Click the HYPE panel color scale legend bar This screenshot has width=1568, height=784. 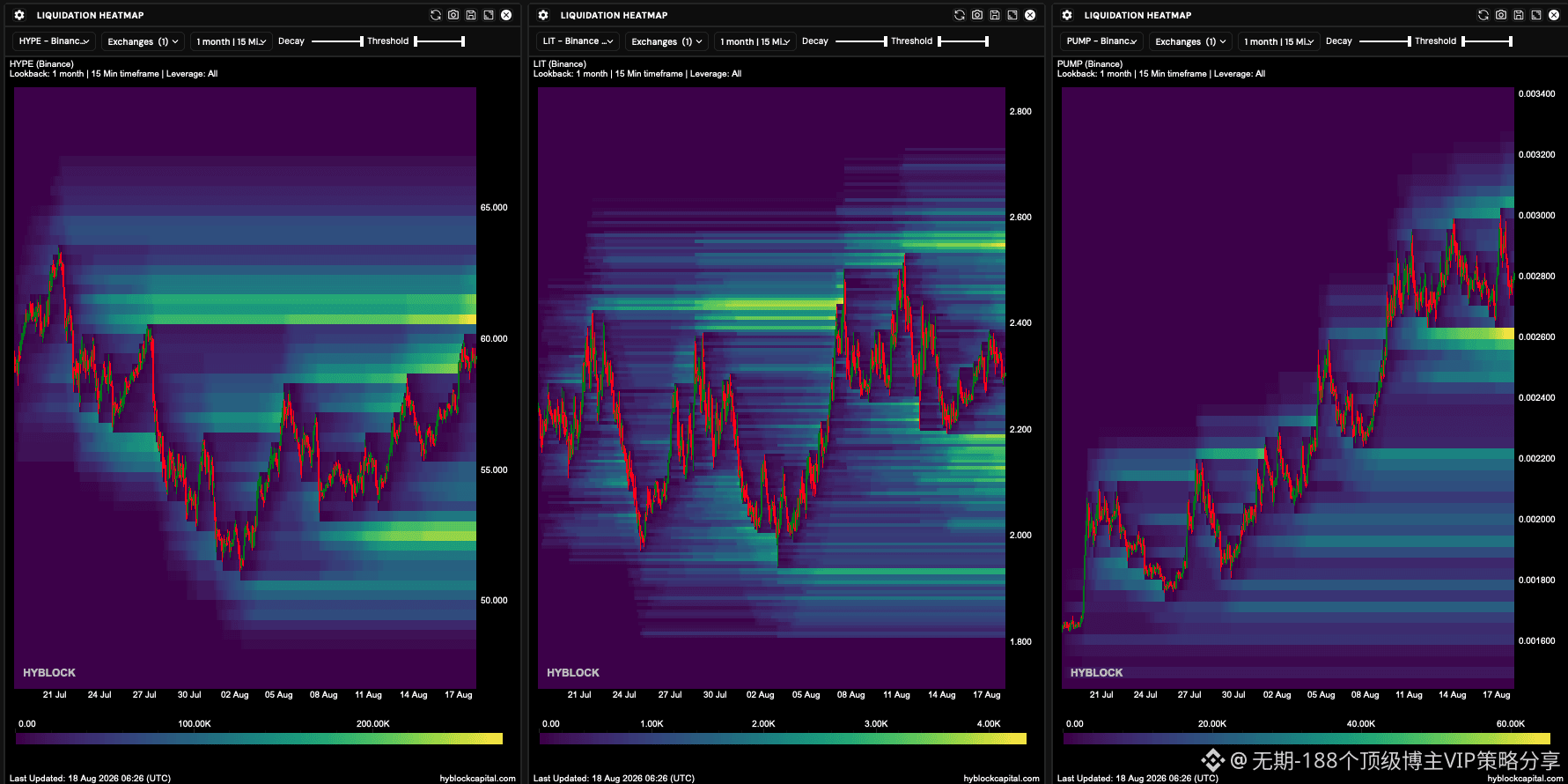click(259, 739)
